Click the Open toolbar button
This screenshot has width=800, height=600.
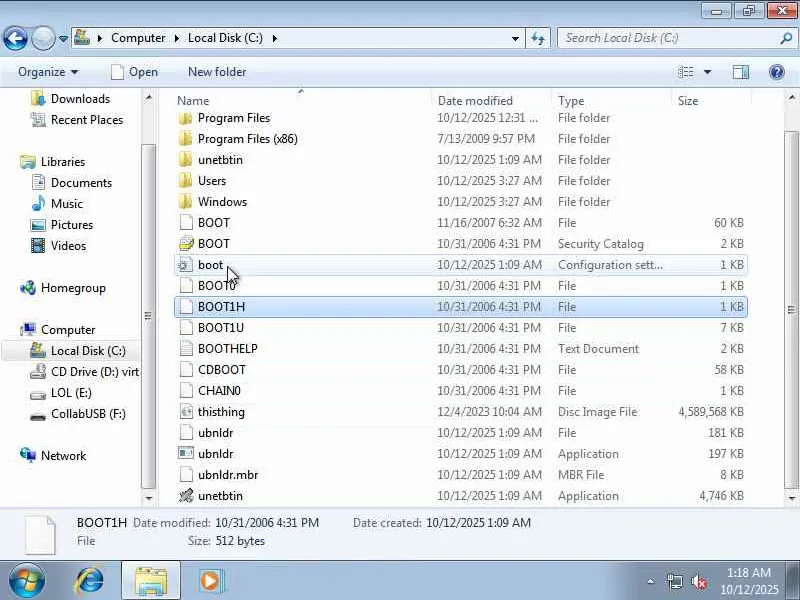point(135,72)
